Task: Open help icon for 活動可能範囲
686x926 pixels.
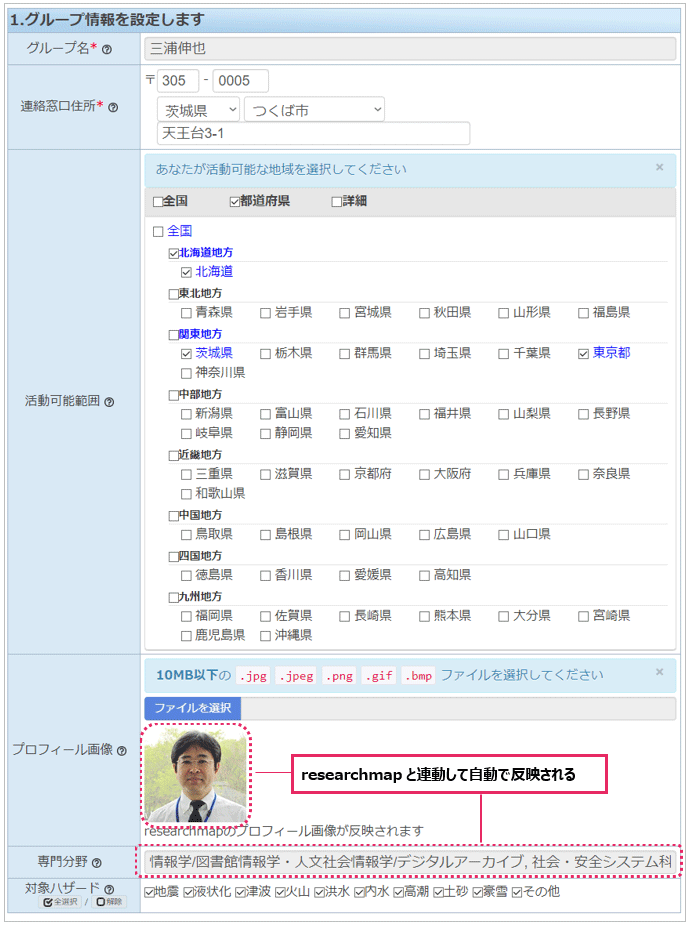Action: click(109, 401)
